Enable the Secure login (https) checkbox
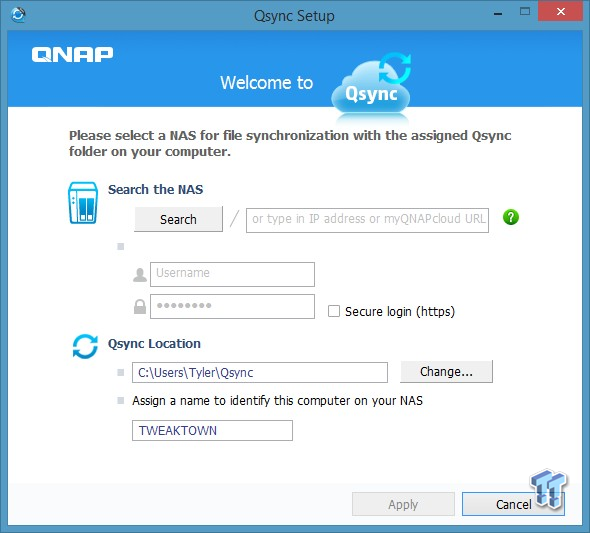This screenshot has width=590, height=533. (x=334, y=311)
